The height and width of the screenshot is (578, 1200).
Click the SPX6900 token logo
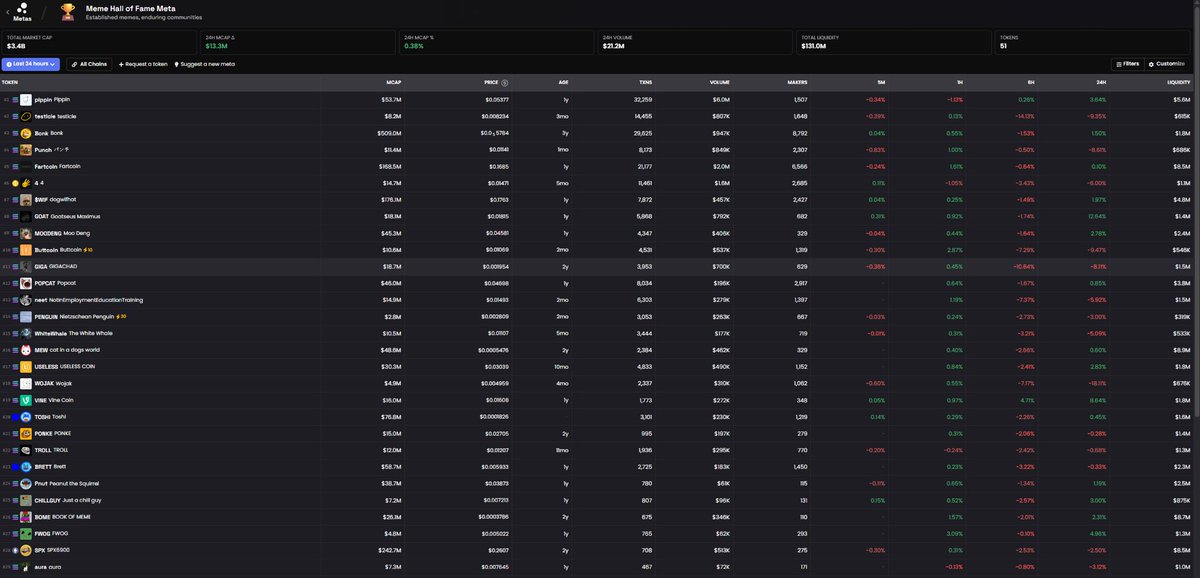[26, 550]
